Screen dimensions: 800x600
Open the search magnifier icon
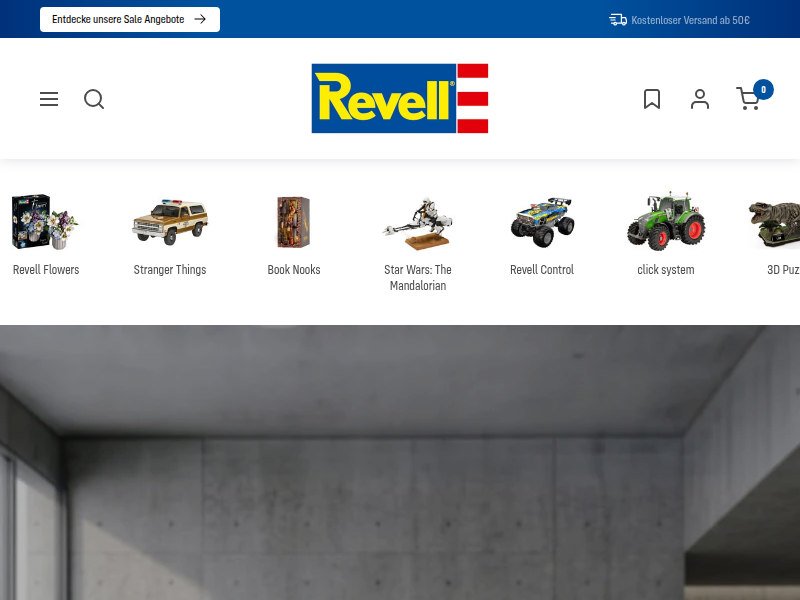94,99
